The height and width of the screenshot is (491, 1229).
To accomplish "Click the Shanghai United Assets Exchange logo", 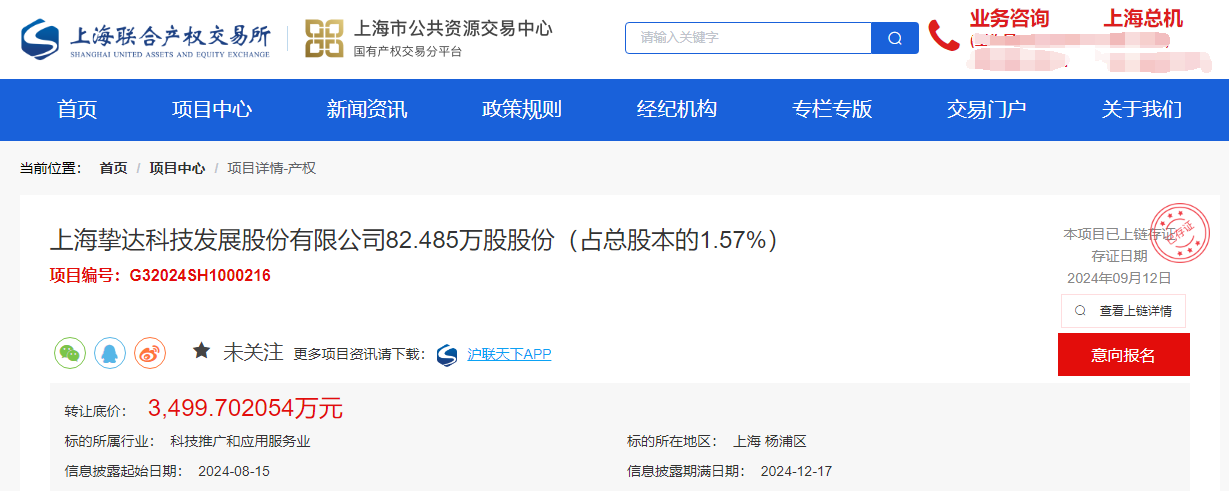I will (x=145, y=39).
